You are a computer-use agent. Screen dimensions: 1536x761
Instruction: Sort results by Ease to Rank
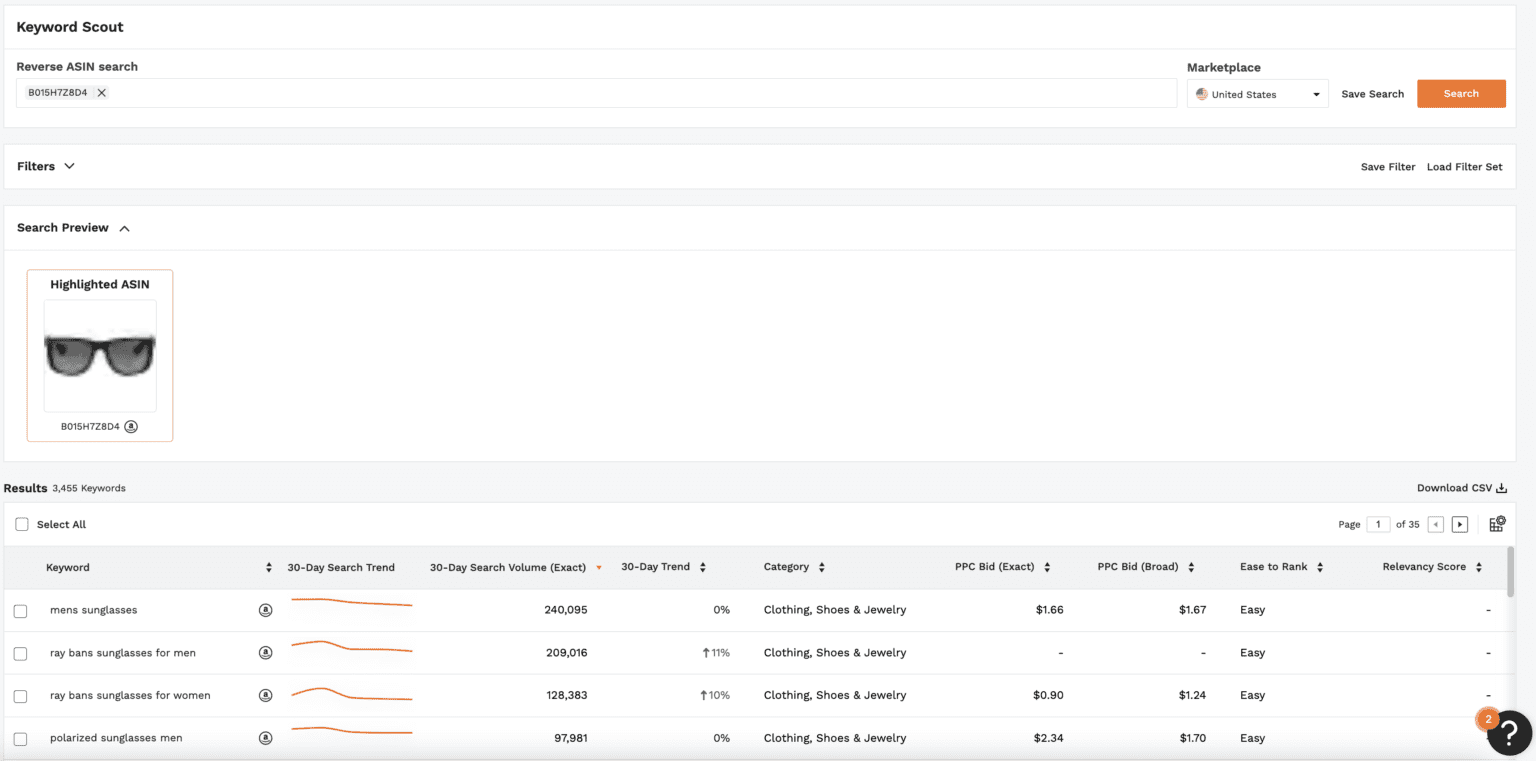tap(1320, 567)
